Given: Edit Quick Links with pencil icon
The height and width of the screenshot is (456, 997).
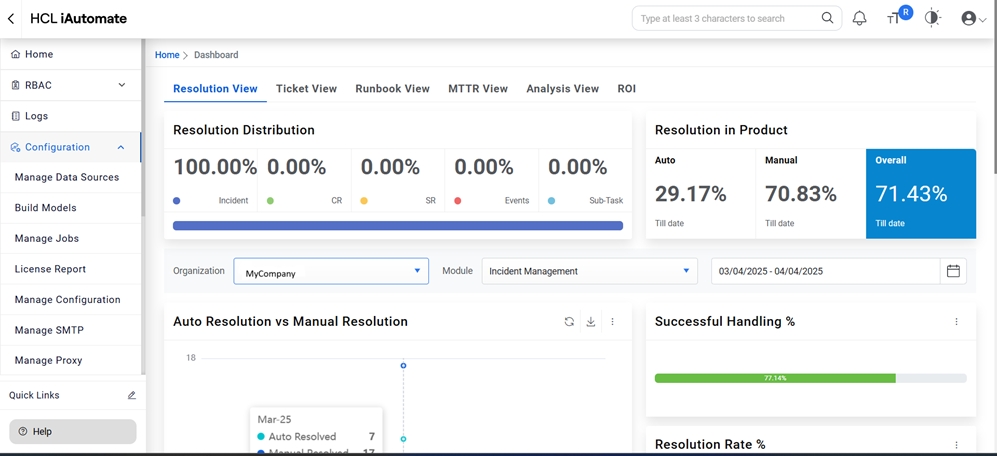Looking at the screenshot, I should point(132,395).
